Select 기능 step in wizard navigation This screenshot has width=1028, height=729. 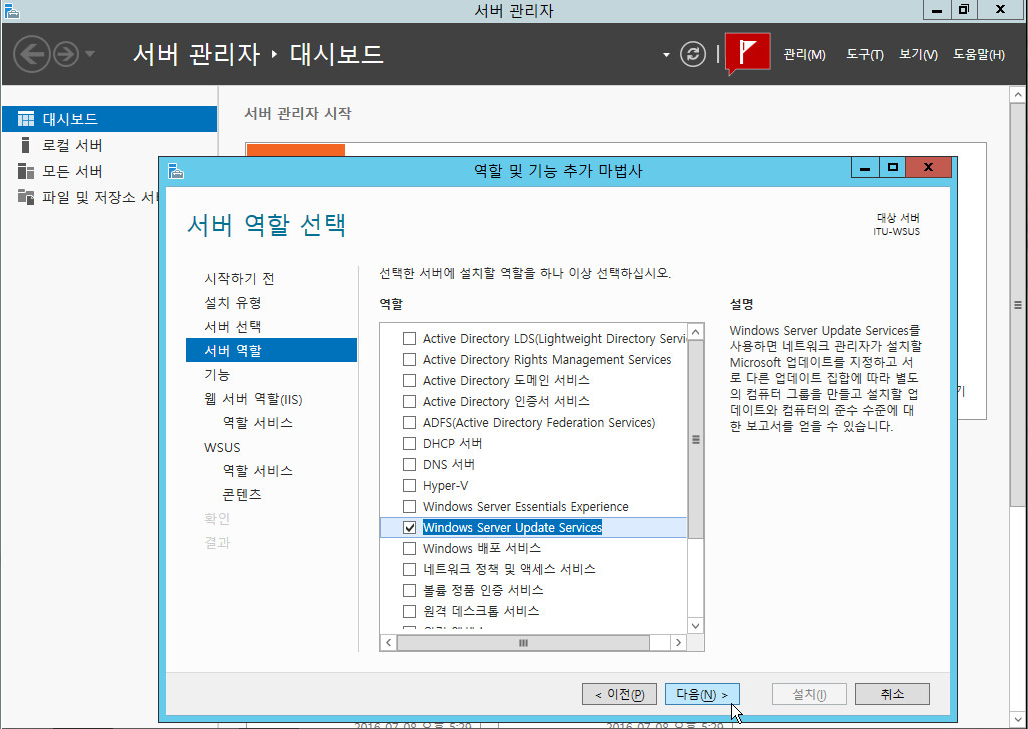[x=217, y=374]
